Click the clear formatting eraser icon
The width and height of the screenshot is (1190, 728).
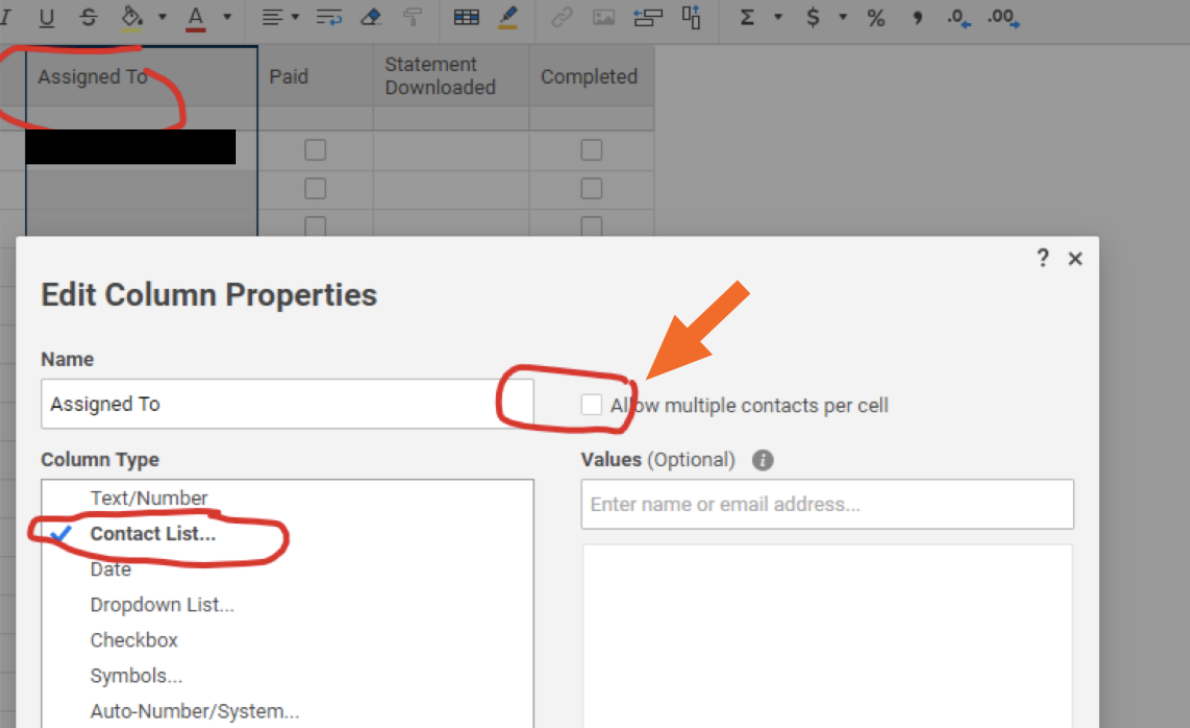pyautogui.click(x=370, y=17)
